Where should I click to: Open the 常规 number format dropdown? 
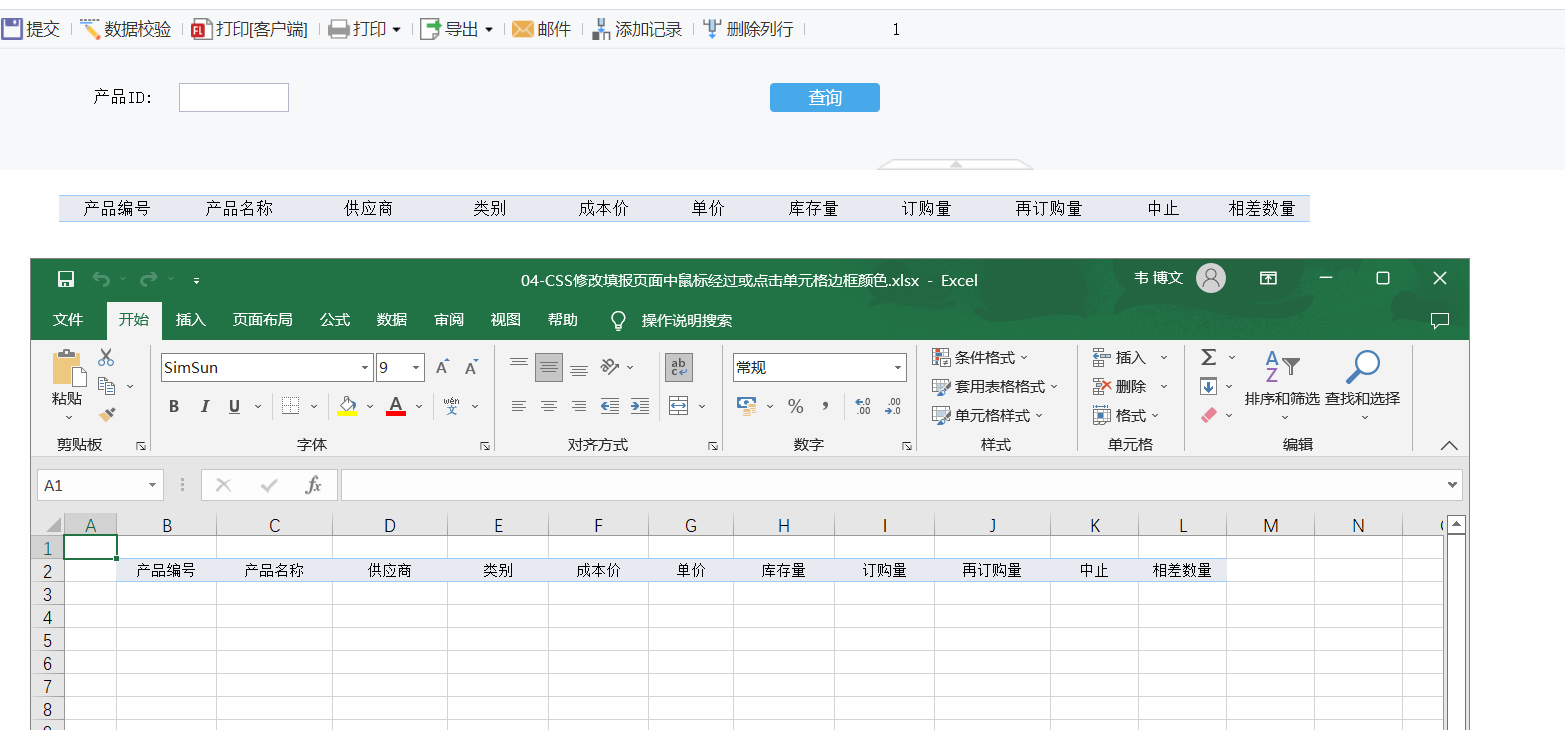tap(897, 367)
